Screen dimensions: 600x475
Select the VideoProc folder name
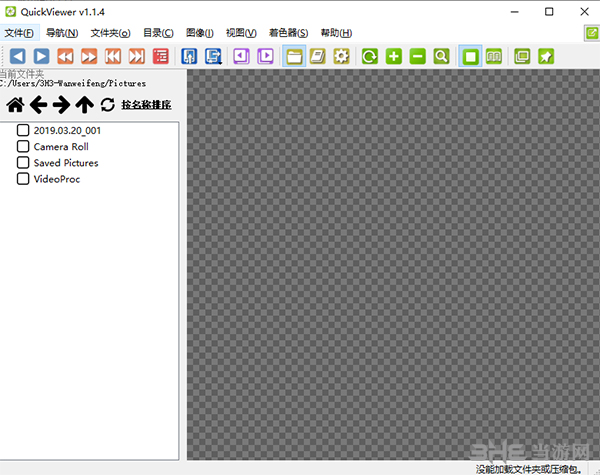point(57,179)
